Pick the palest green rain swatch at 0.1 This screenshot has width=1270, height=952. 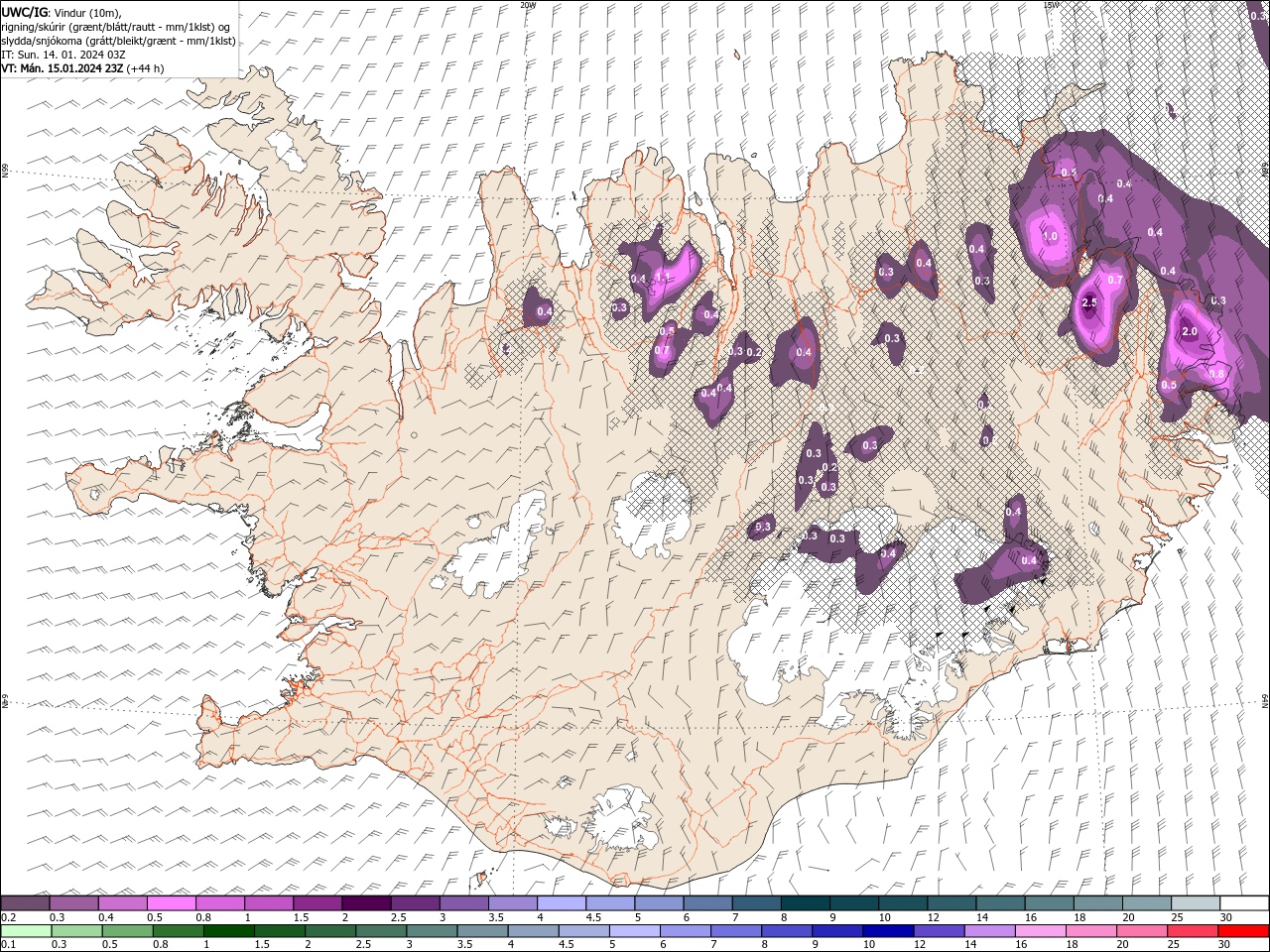coord(26,931)
